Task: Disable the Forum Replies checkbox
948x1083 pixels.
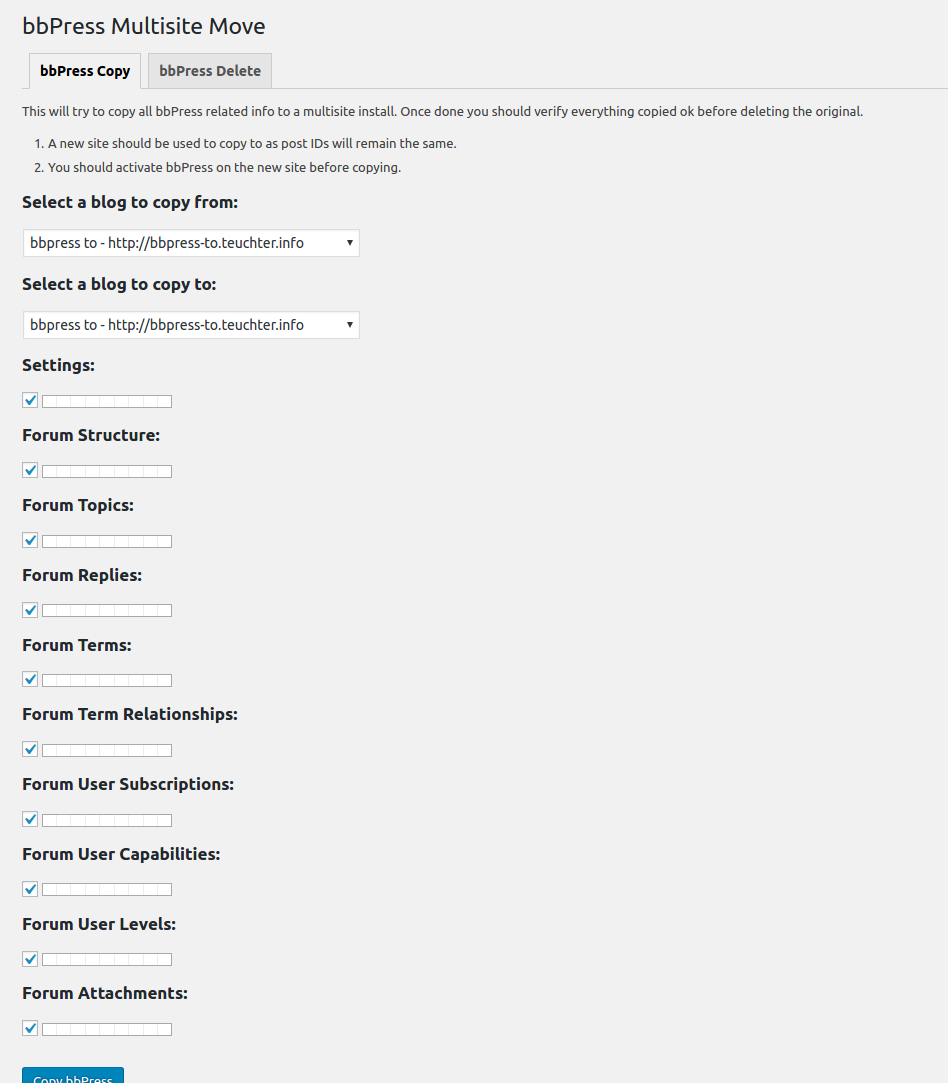Action: (30, 610)
